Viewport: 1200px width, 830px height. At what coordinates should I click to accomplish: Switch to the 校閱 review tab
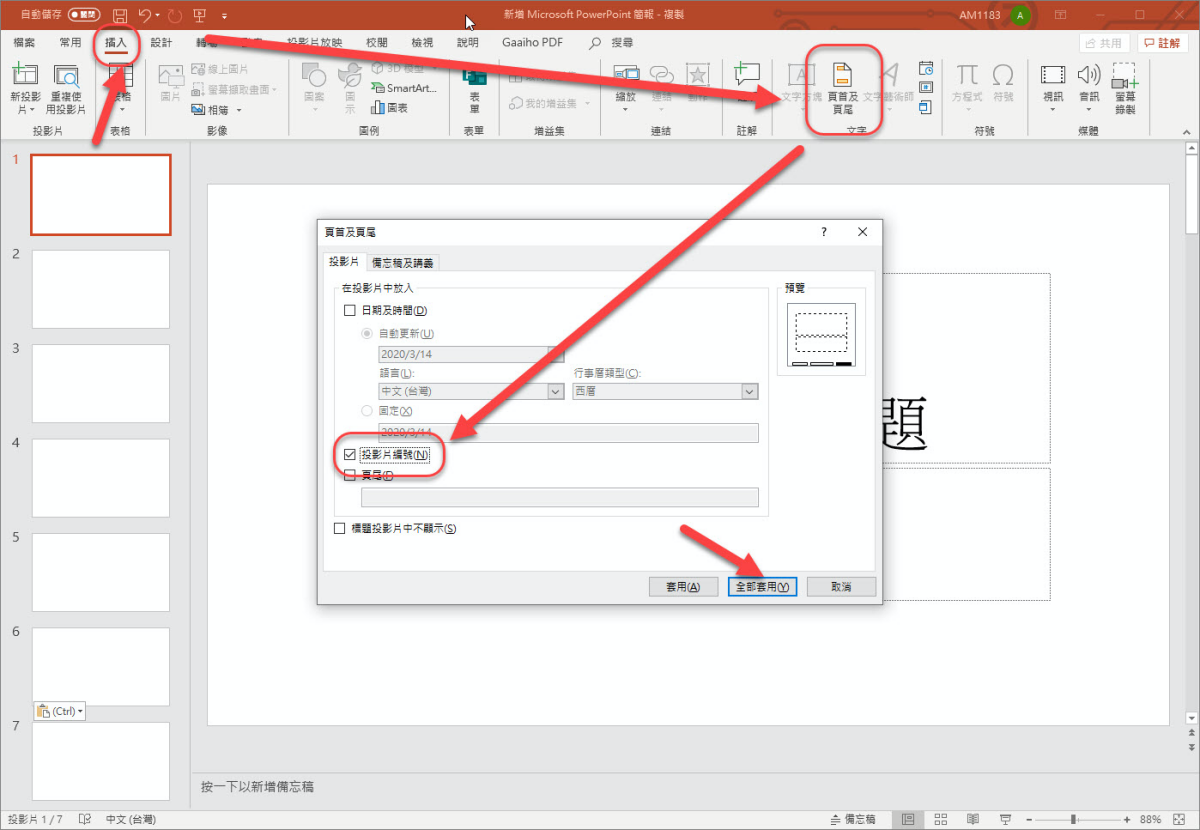tap(376, 43)
